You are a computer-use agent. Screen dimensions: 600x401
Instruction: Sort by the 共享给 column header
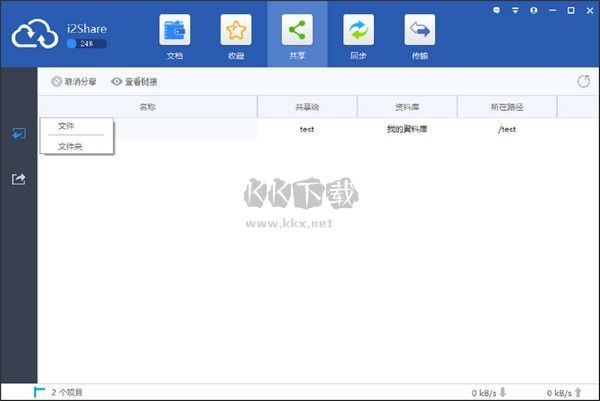(x=307, y=106)
